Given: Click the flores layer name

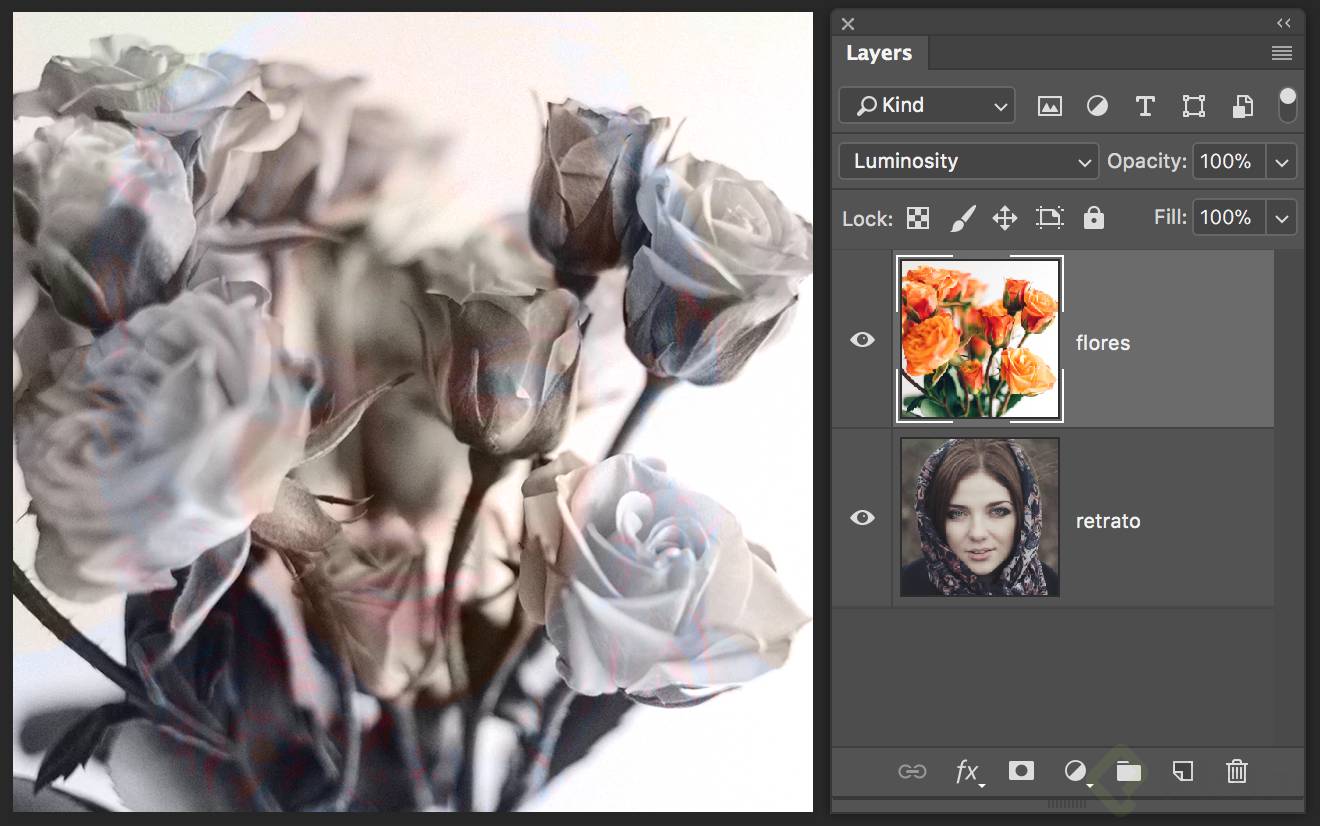Looking at the screenshot, I should coord(1103,343).
